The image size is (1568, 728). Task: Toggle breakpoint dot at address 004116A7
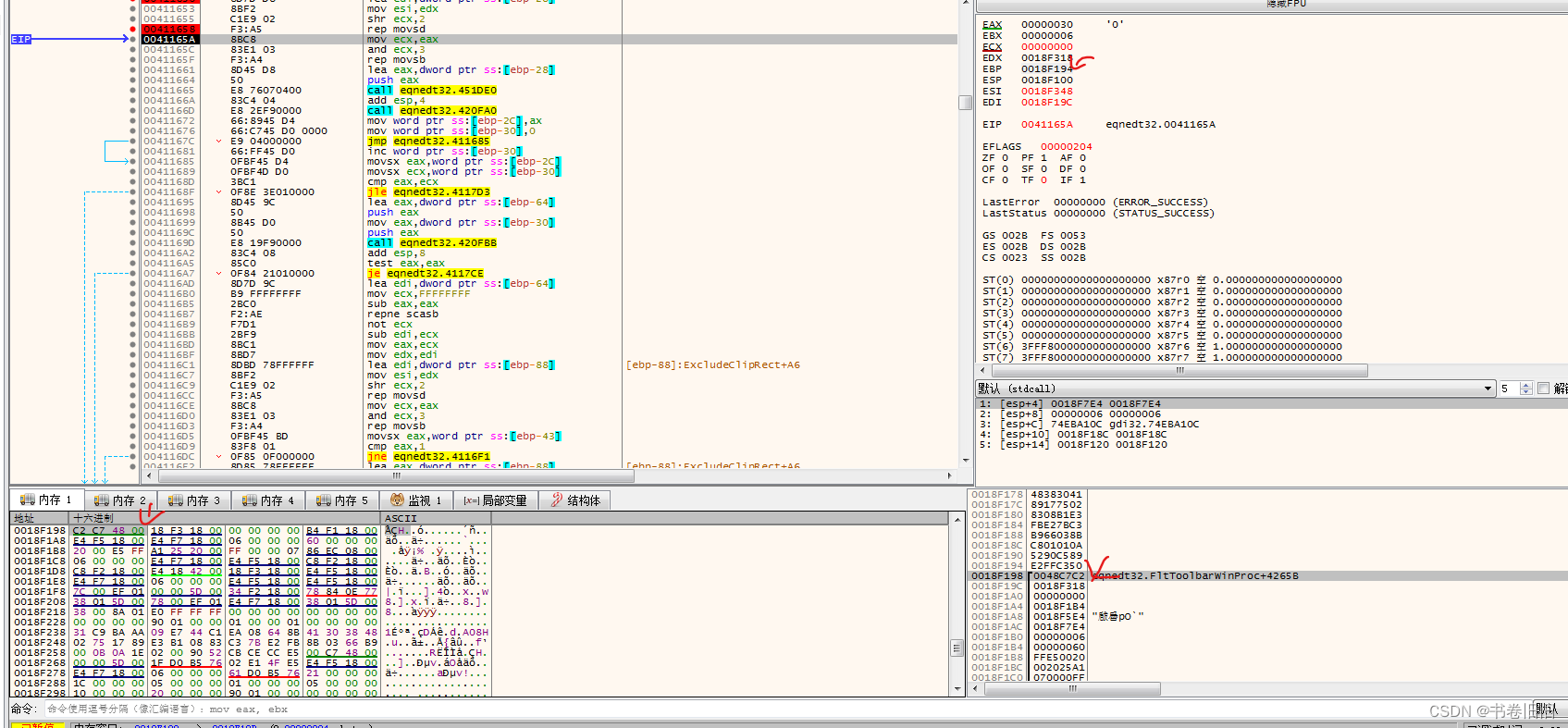click(133, 273)
